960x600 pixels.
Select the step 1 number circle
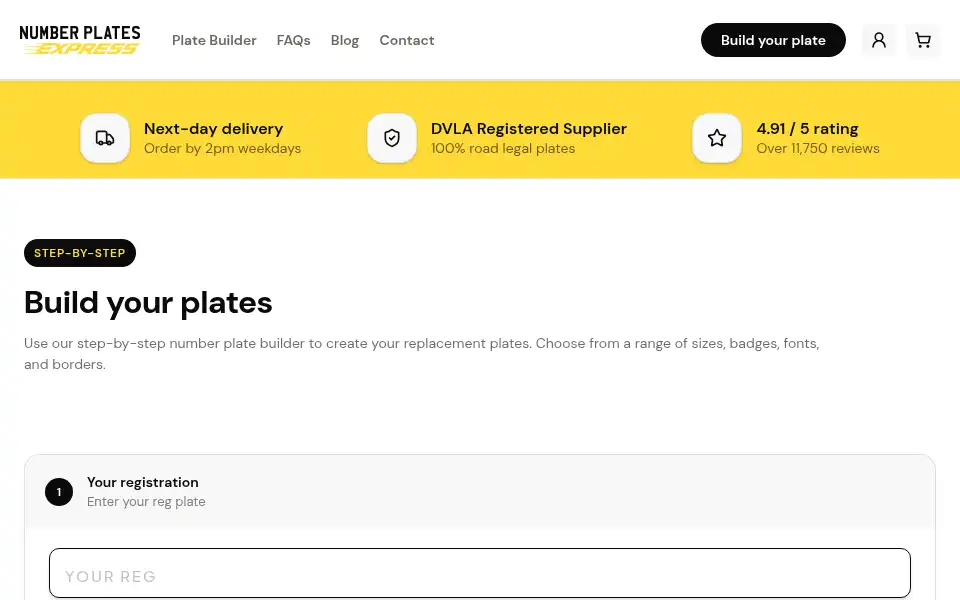click(59, 492)
